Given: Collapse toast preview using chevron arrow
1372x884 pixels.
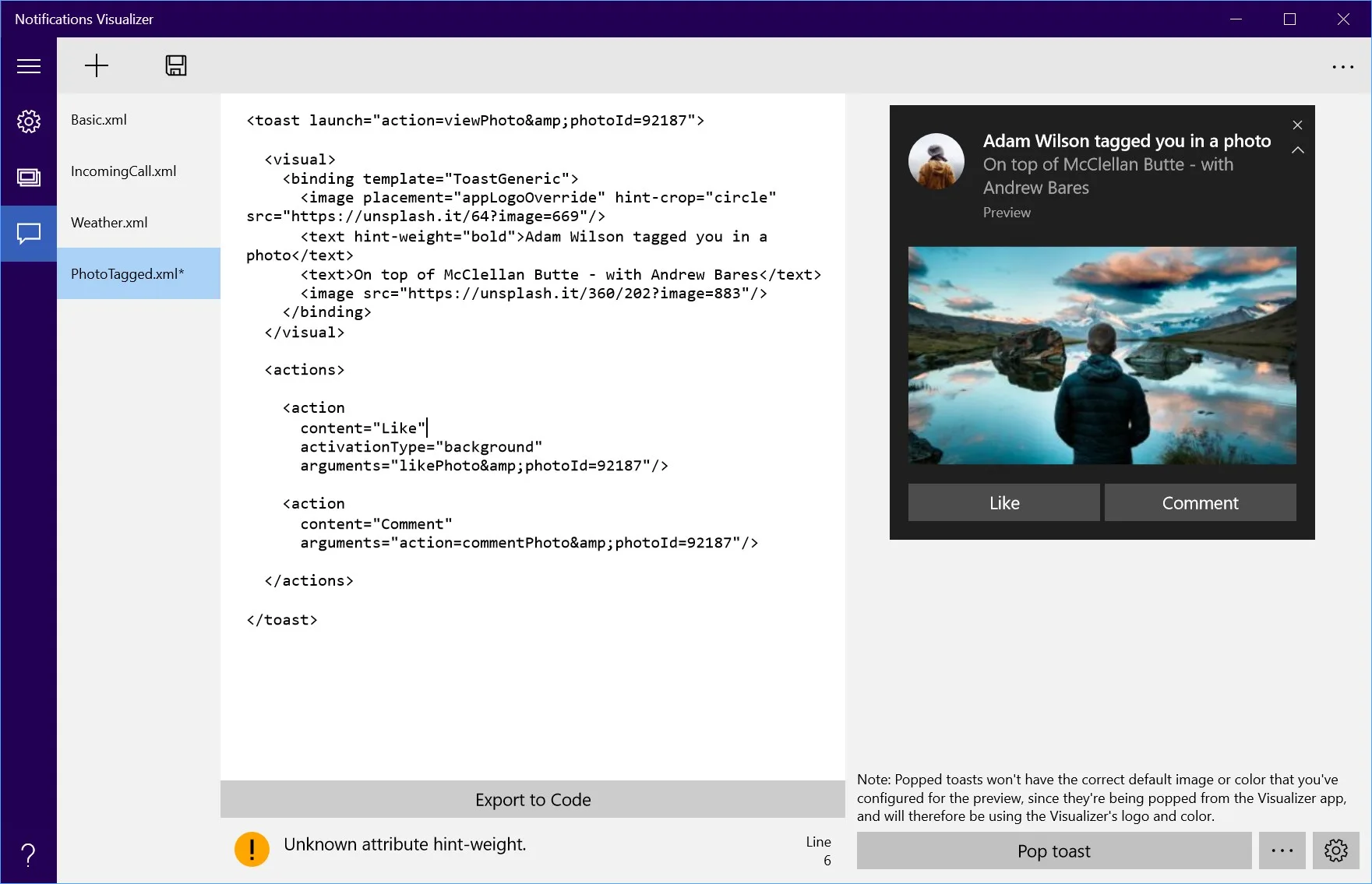Looking at the screenshot, I should click(x=1297, y=150).
